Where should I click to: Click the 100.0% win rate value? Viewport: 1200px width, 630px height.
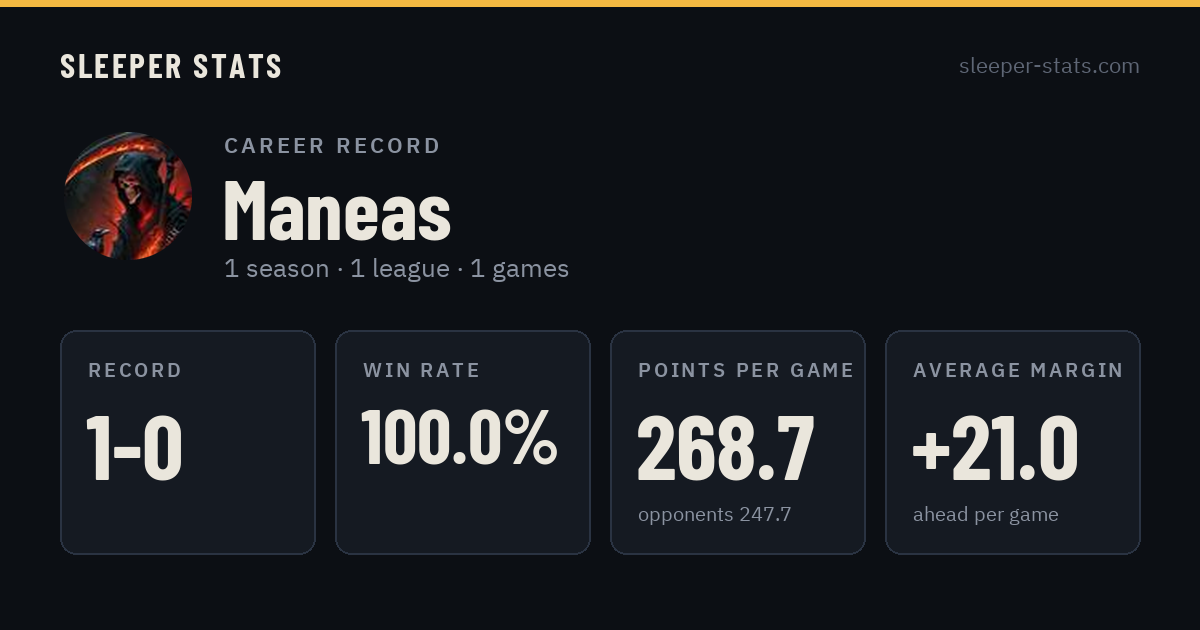click(x=459, y=436)
